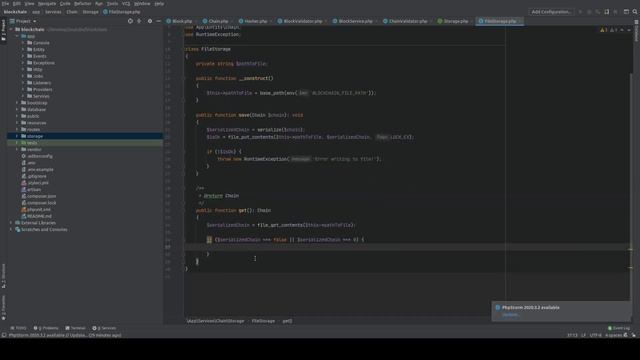Viewport: 640px width, 360px height.
Task: Expand Scratches and Consoles node
Action: pos(11,229)
